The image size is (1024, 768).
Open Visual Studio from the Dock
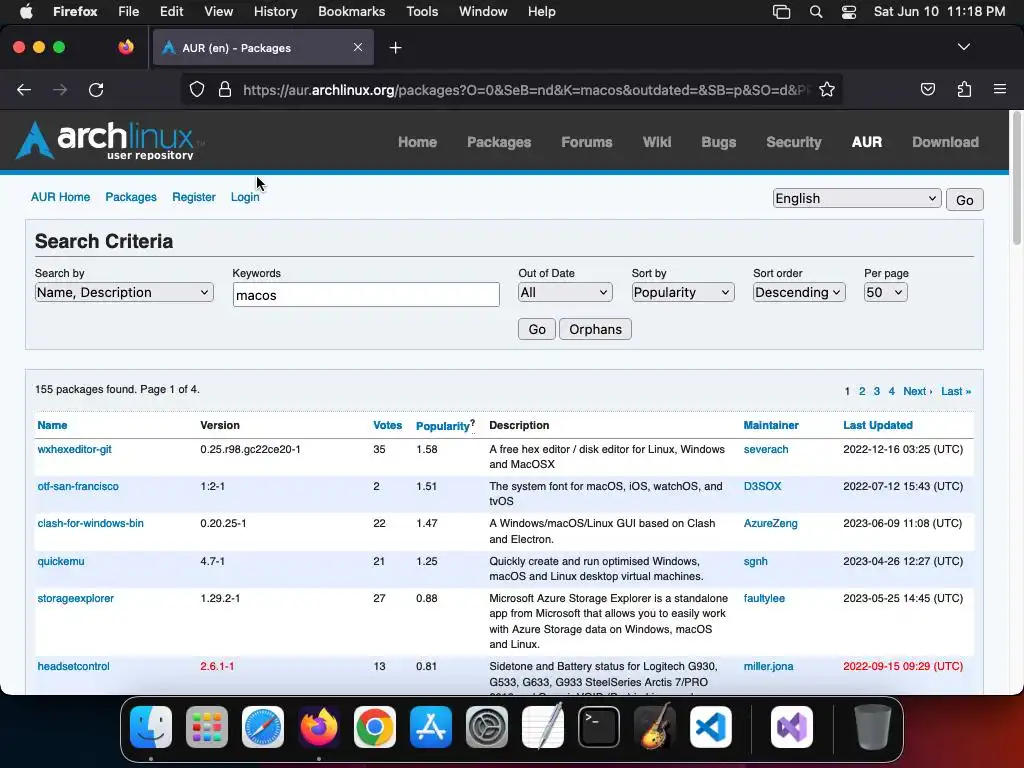(792, 727)
